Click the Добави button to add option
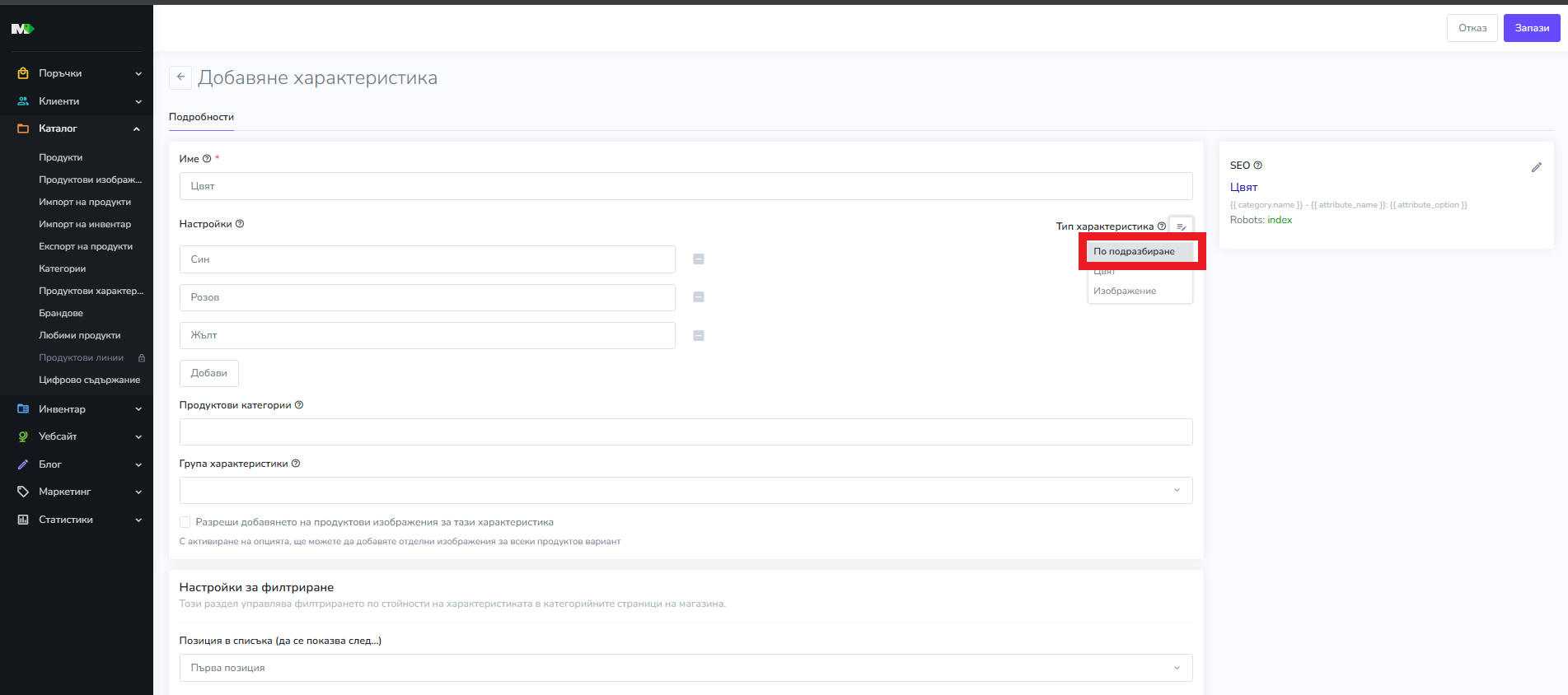The height and width of the screenshot is (695, 1568). pyautogui.click(x=208, y=373)
